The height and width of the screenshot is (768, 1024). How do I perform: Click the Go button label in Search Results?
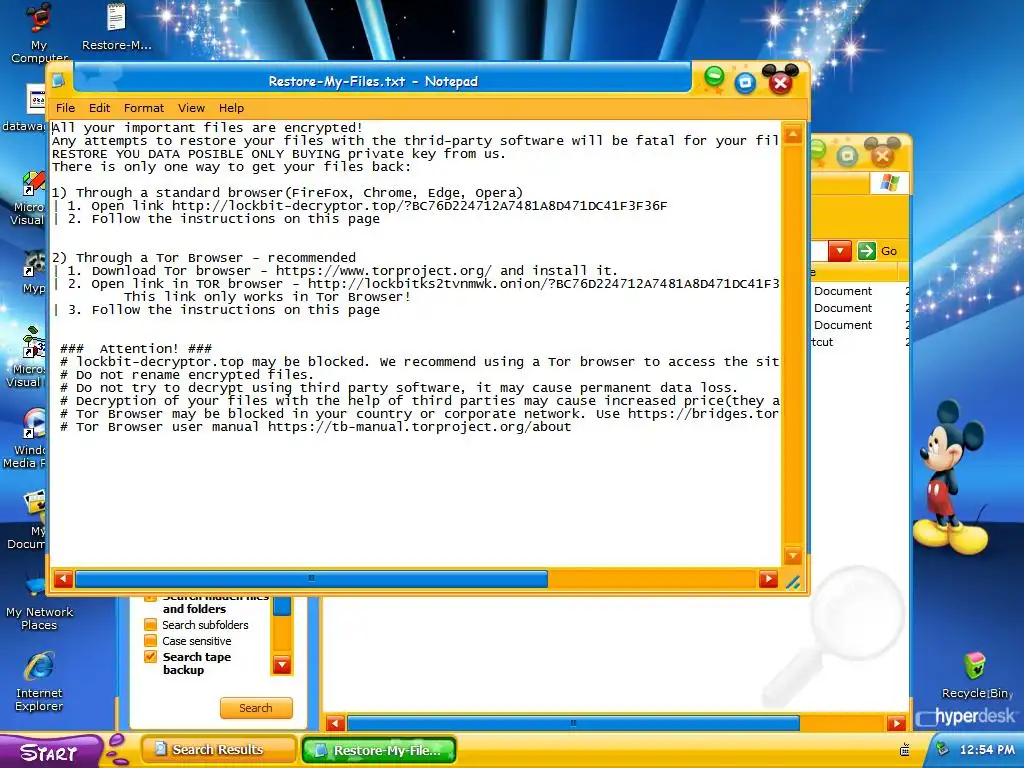(889, 251)
